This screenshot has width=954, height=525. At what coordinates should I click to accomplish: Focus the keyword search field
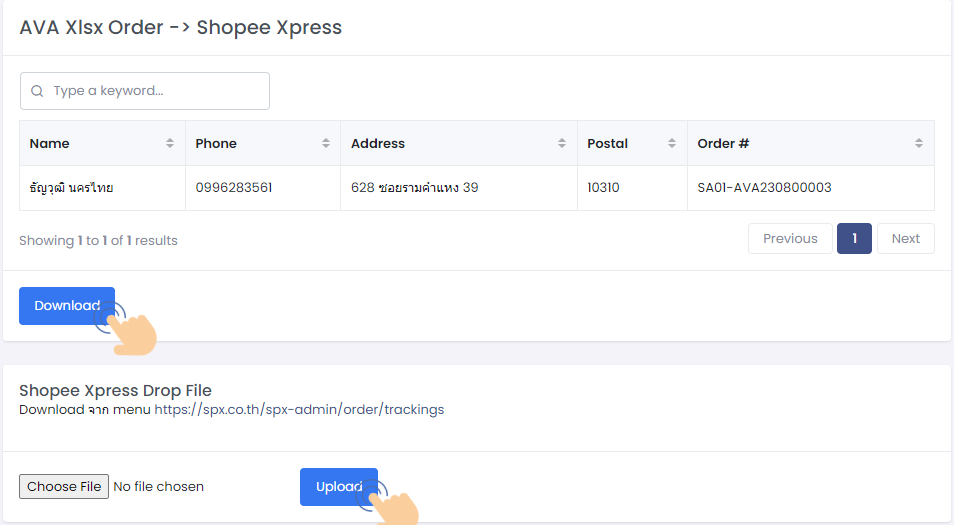tap(155, 91)
